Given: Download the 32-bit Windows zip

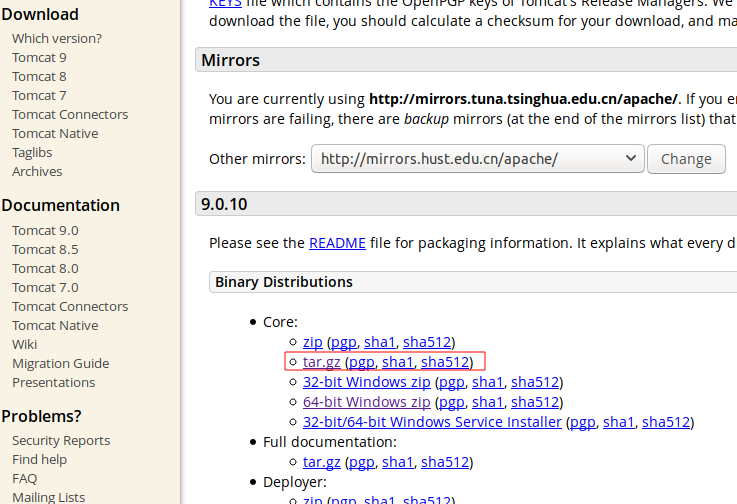Looking at the screenshot, I should (x=366, y=382).
